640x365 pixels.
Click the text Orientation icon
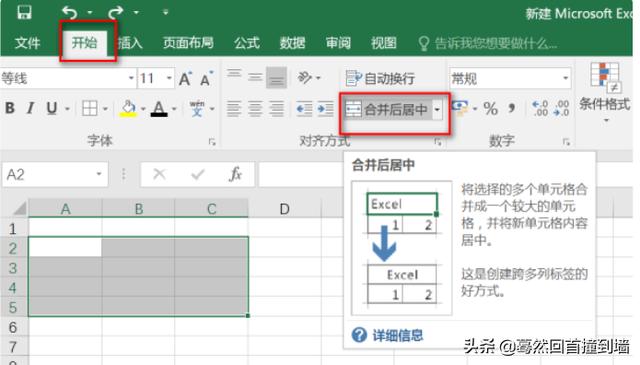[304, 77]
